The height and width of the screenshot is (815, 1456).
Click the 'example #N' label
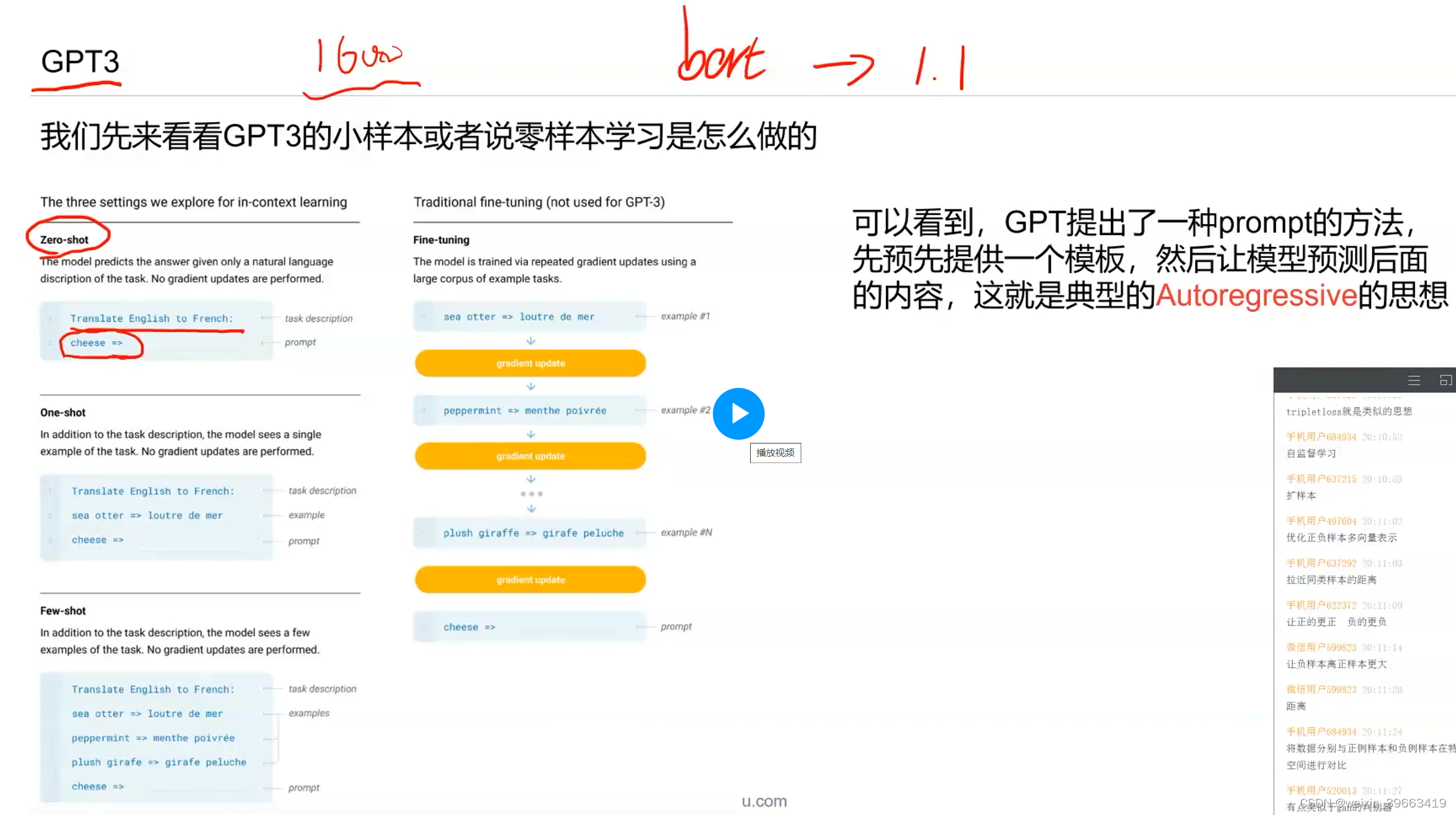(x=686, y=533)
